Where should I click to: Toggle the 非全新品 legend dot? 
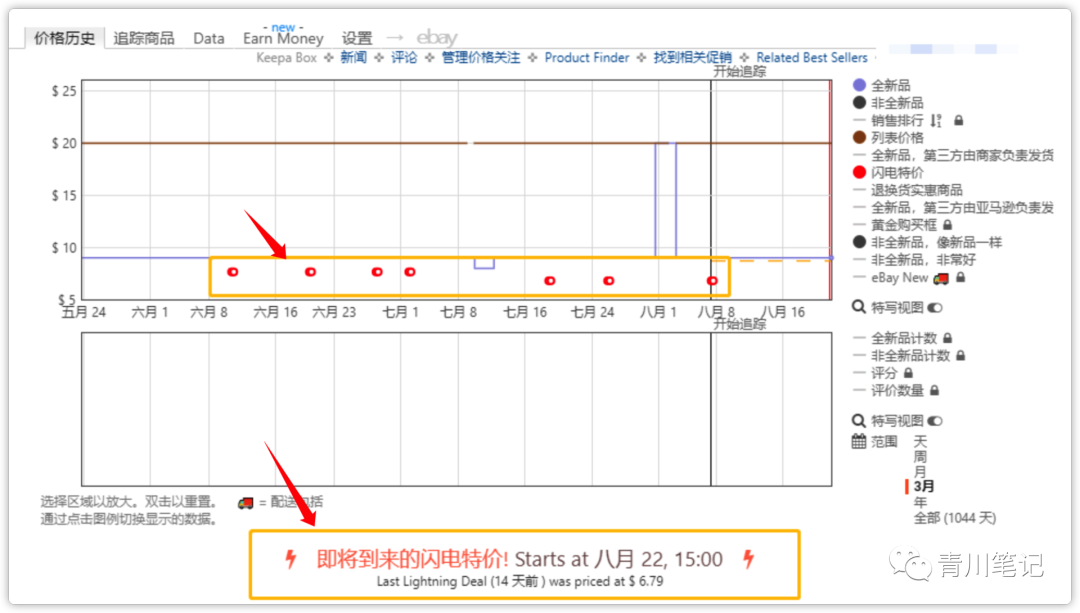[859, 103]
